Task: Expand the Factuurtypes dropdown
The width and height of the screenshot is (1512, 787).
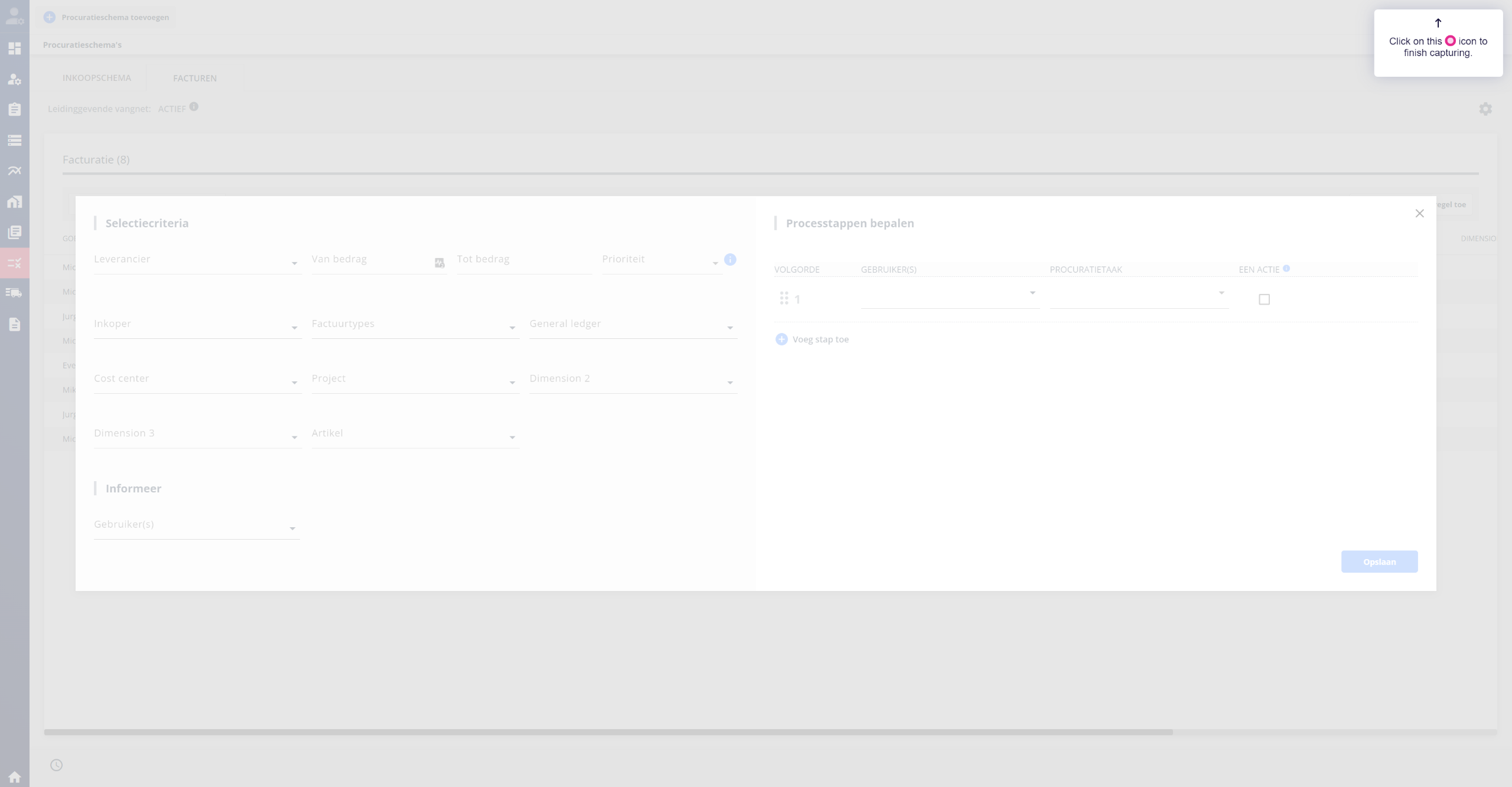Action: 415,326
